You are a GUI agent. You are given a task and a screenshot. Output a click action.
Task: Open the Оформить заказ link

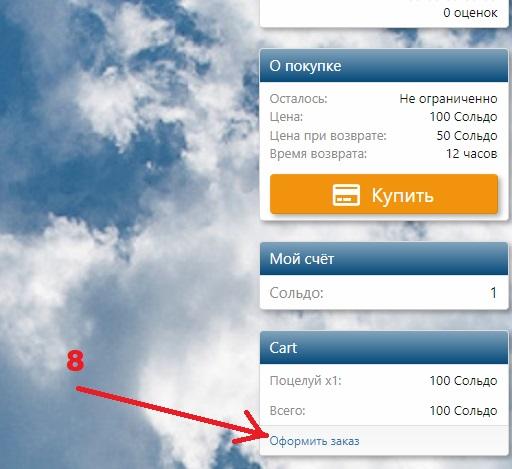click(x=314, y=441)
